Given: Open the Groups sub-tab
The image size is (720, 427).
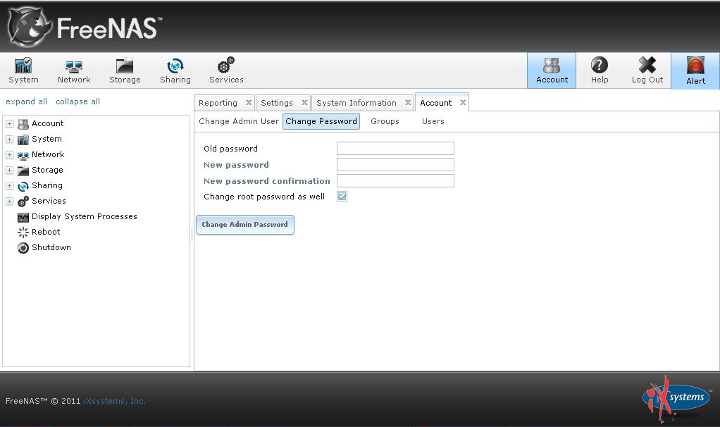Looking at the screenshot, I should point(385,121).
